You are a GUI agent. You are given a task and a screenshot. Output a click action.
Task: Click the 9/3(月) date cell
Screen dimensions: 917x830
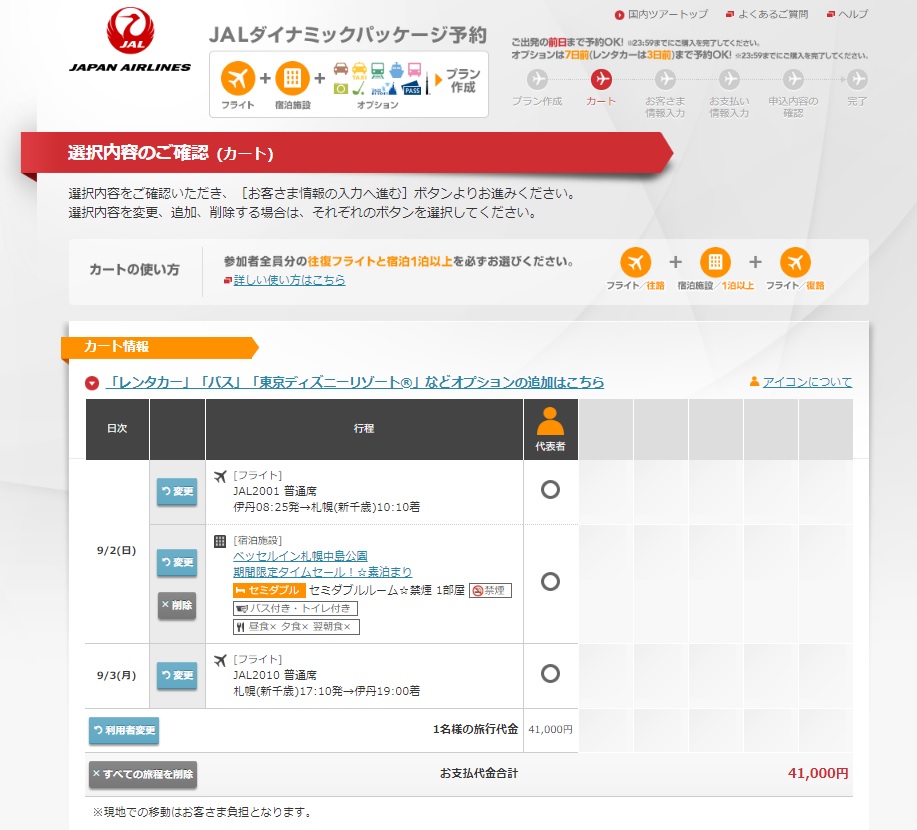coord(116,676)
